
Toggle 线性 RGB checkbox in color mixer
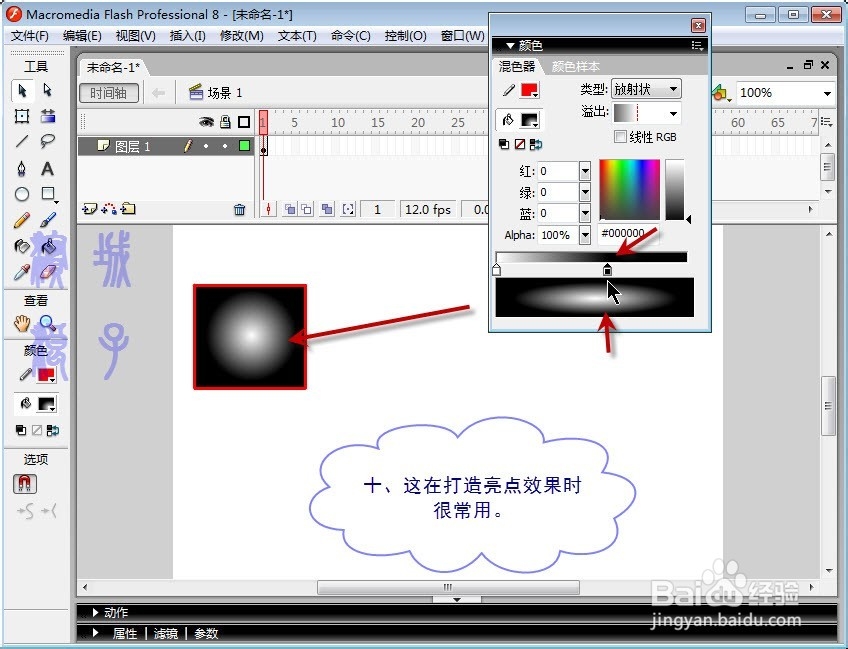pyautogui.click(x=620, y=136)
